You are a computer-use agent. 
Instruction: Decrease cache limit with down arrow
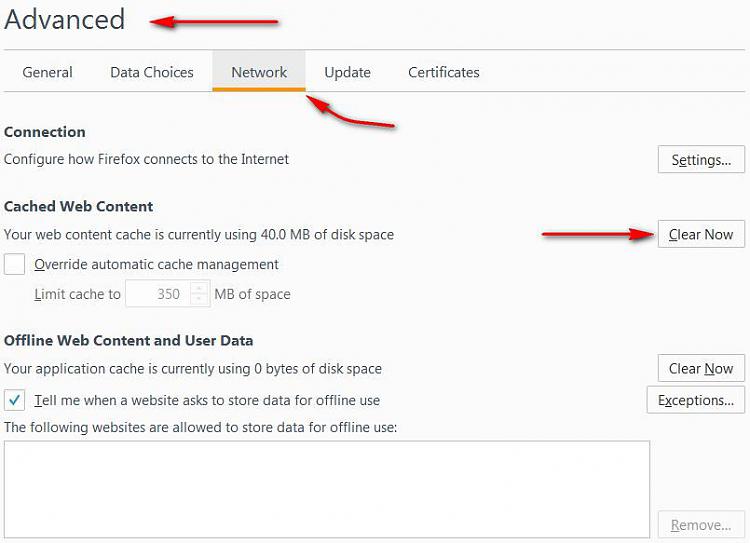click(199, 299)
